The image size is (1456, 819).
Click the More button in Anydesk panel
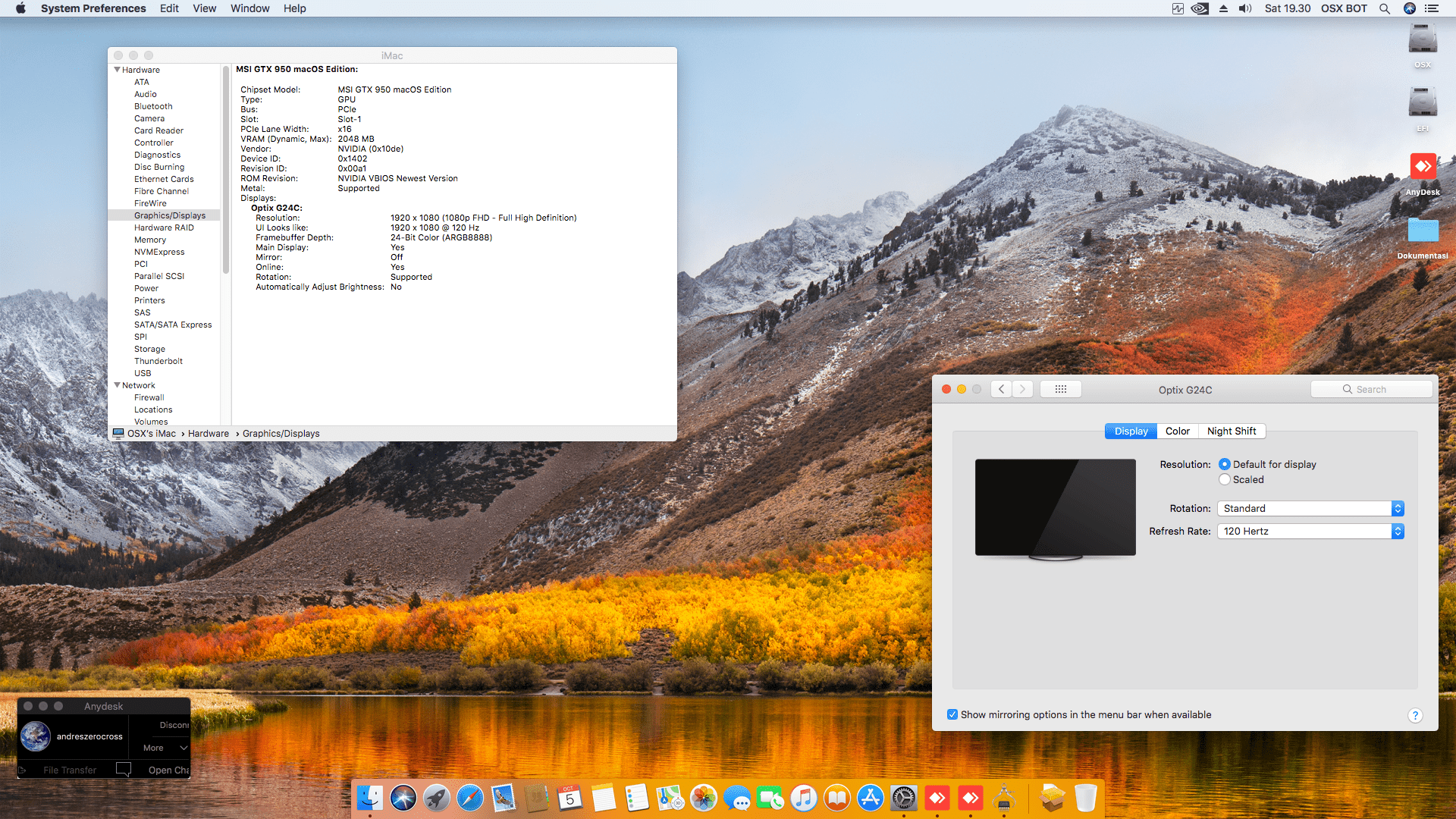point(154,748)
